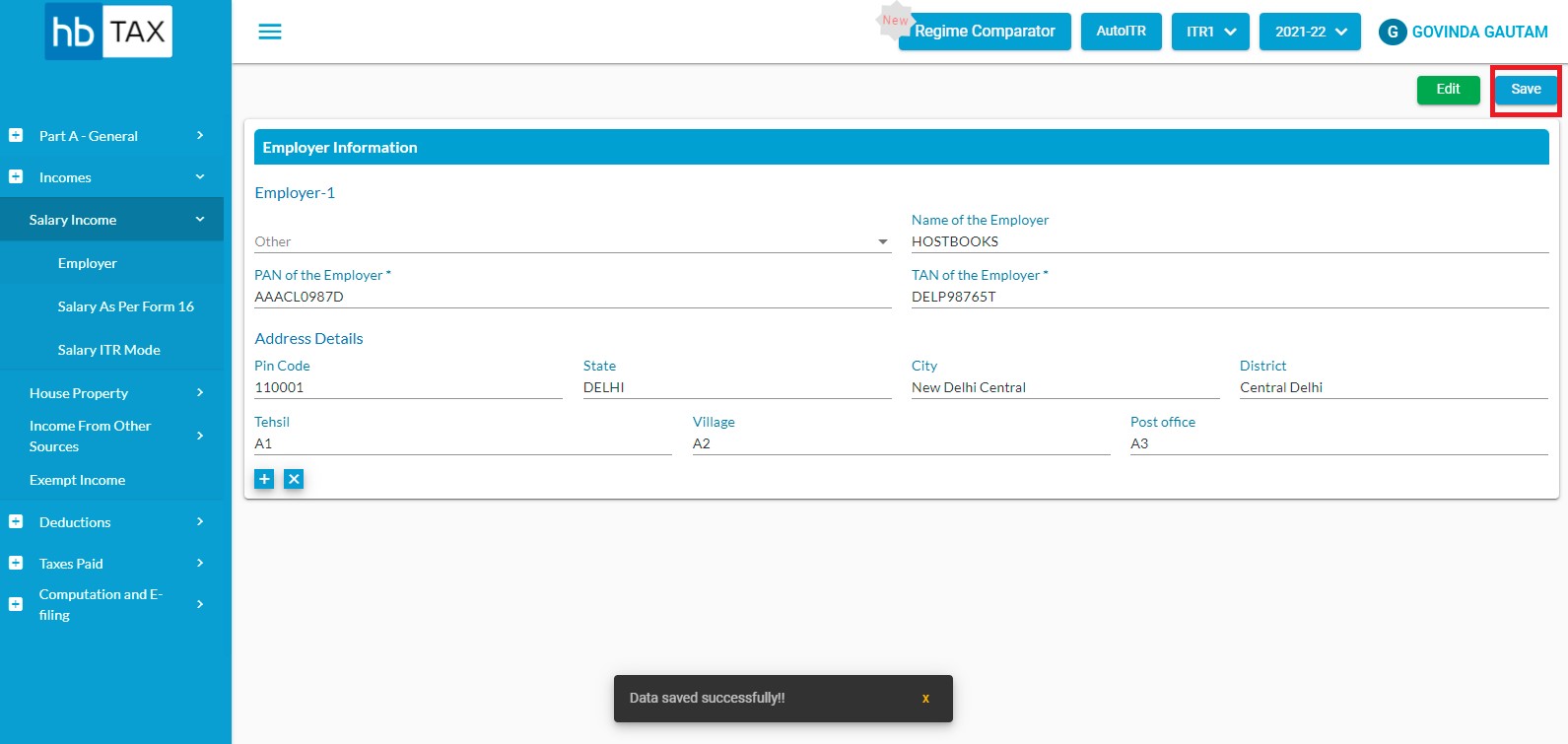Collapse the Incomes section chevron
Viewport: 1568px width, 744px height.
(200, 176)
